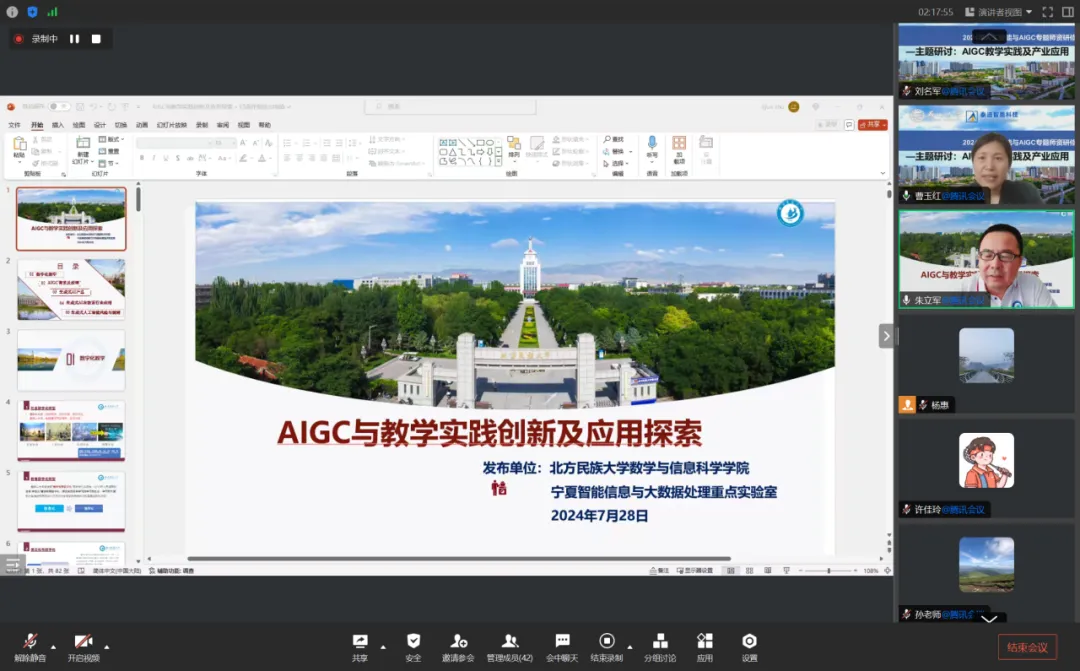Switch to the 插入 ribbon tab
The image size is (1080, 671).
pos(59,125)
